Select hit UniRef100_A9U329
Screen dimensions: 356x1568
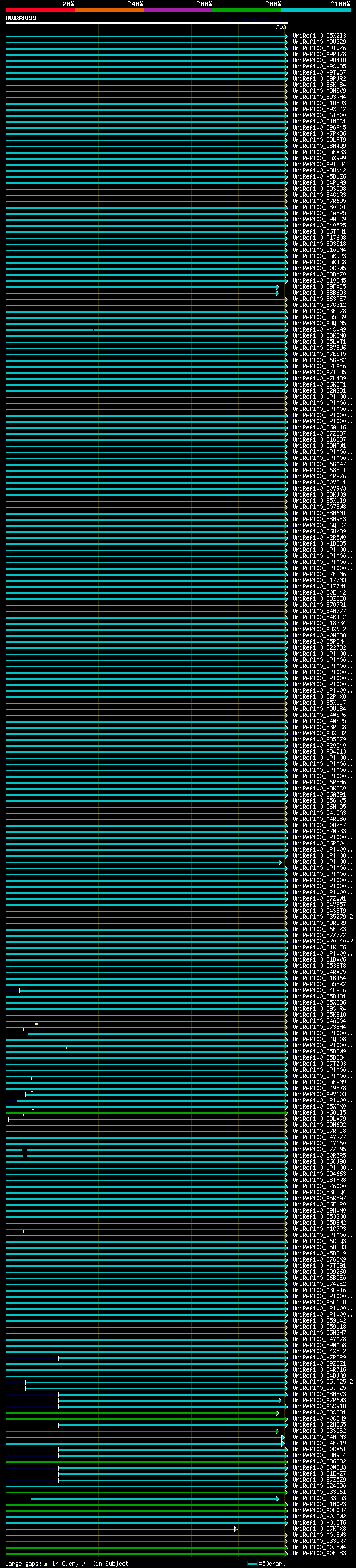click(x=319, y=42)
